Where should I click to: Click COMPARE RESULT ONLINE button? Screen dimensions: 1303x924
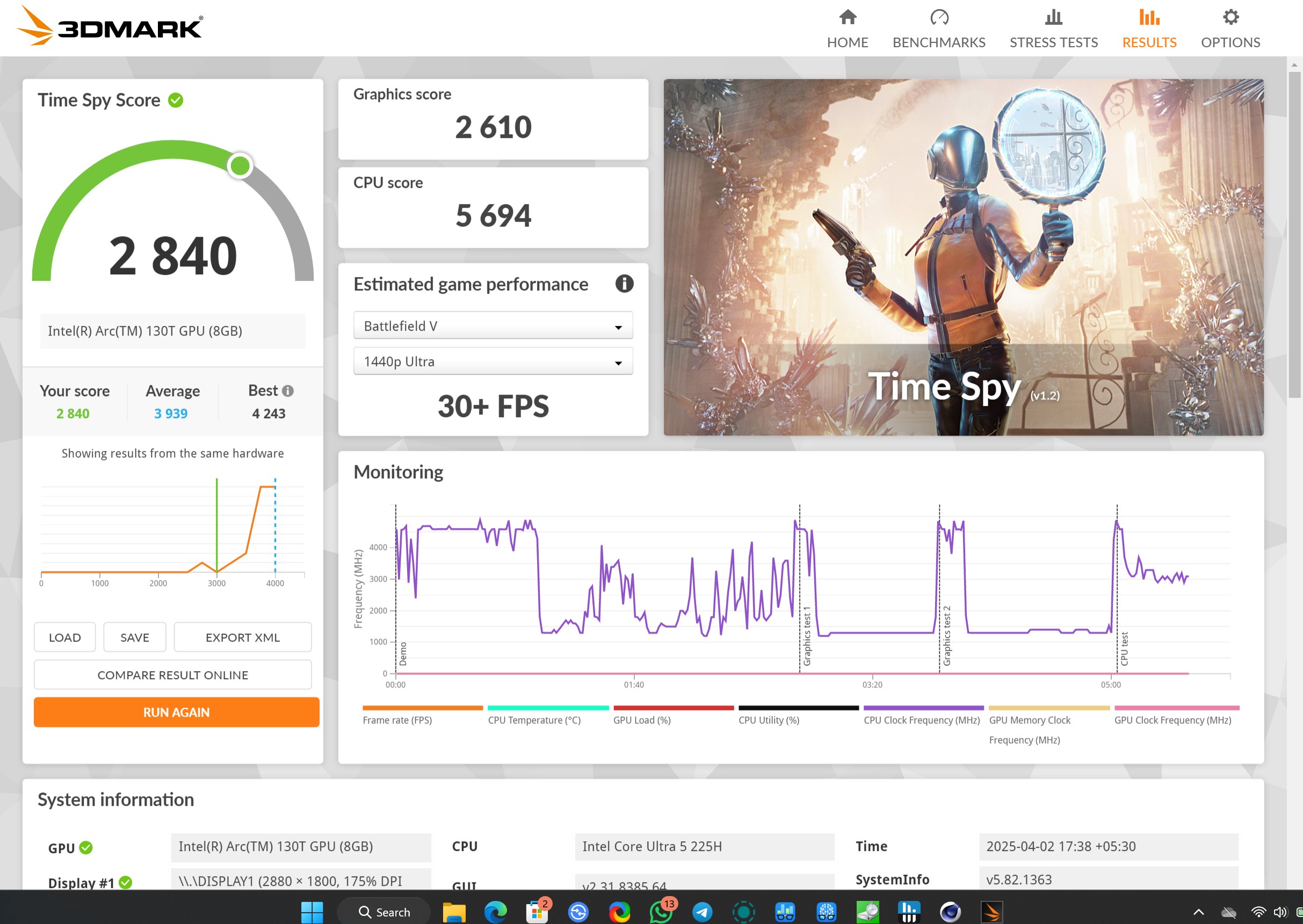click(x=172, y=675)
